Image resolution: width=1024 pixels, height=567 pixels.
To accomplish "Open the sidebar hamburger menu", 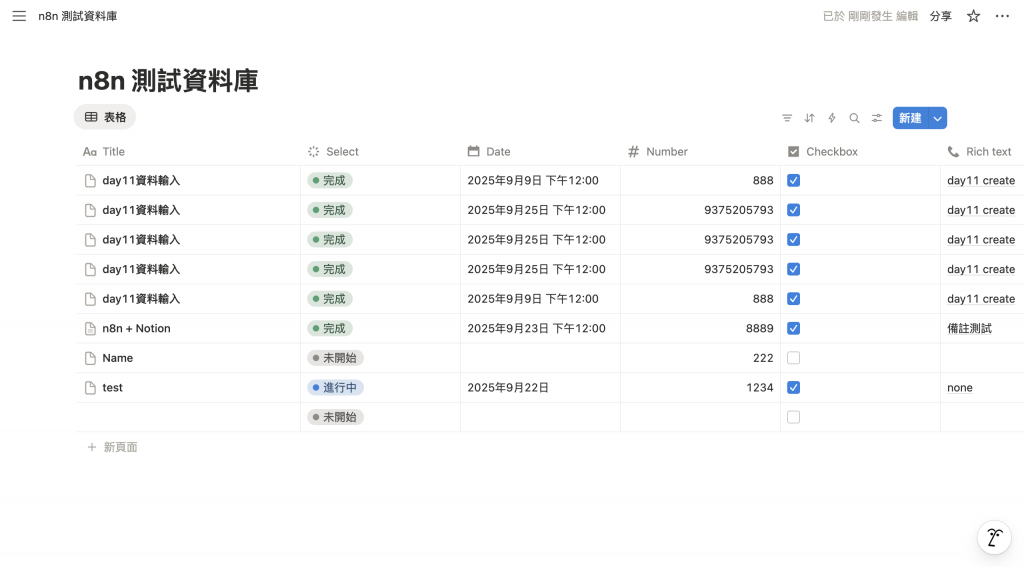I will pos(19,16).
